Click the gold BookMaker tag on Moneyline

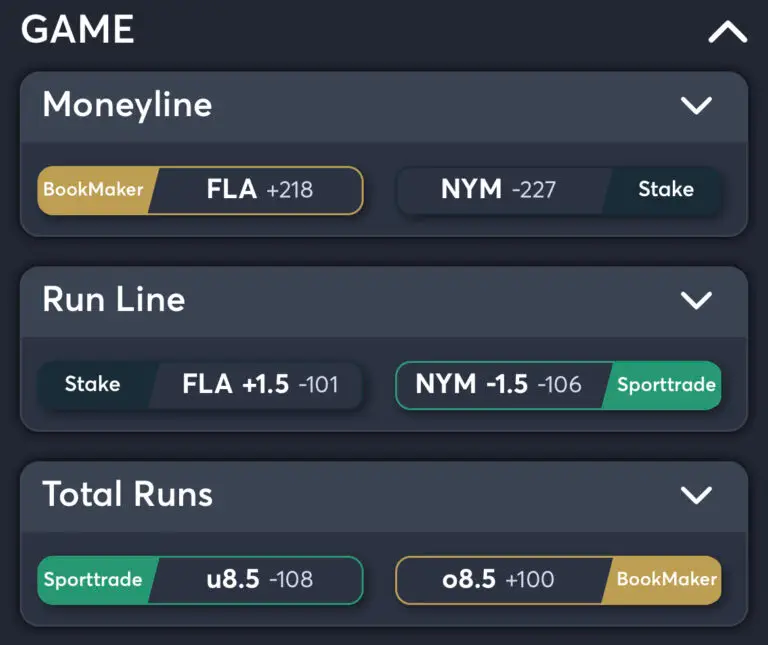(93, 190)
